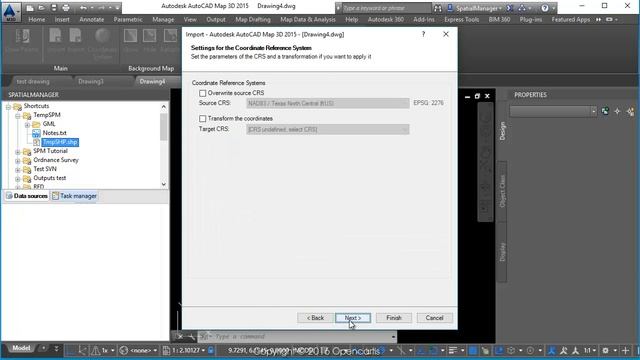Select the TempSHP.shp file in tree
Viewport: 640px width, 360px height.
click(60, 142)
